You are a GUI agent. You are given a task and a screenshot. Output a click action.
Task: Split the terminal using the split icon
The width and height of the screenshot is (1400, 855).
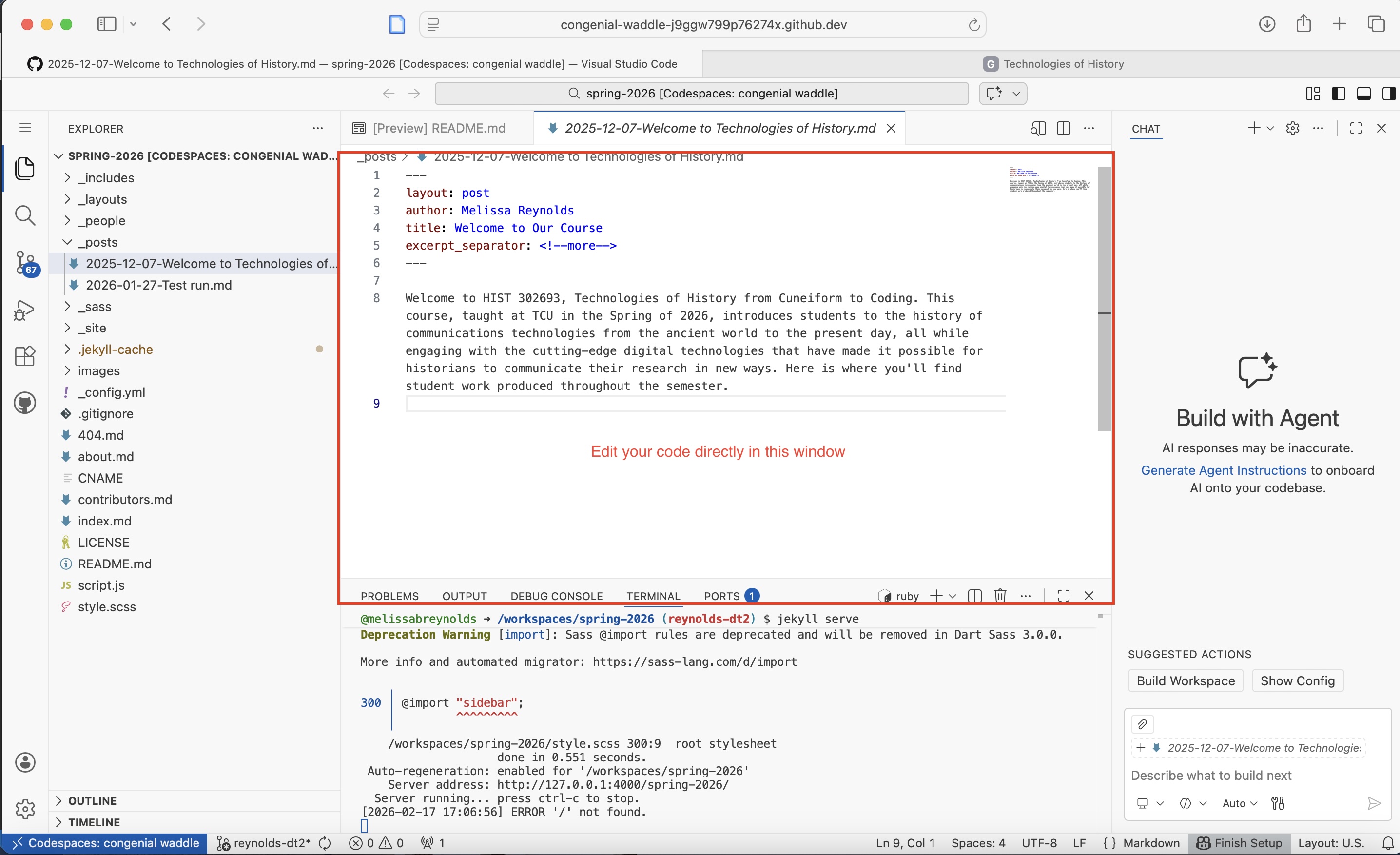pos(974,595)
